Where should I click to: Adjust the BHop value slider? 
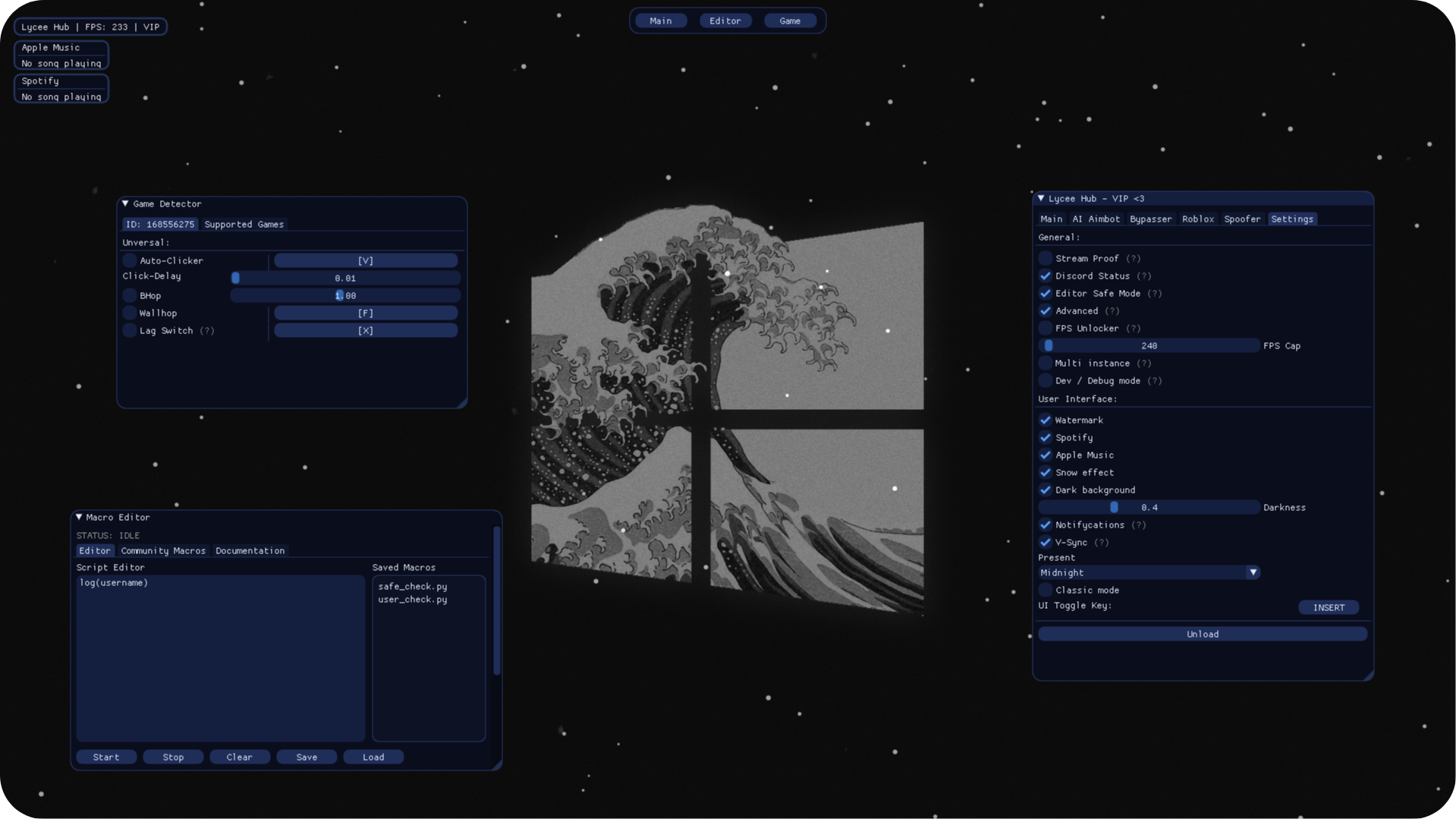tap(345, 295)
